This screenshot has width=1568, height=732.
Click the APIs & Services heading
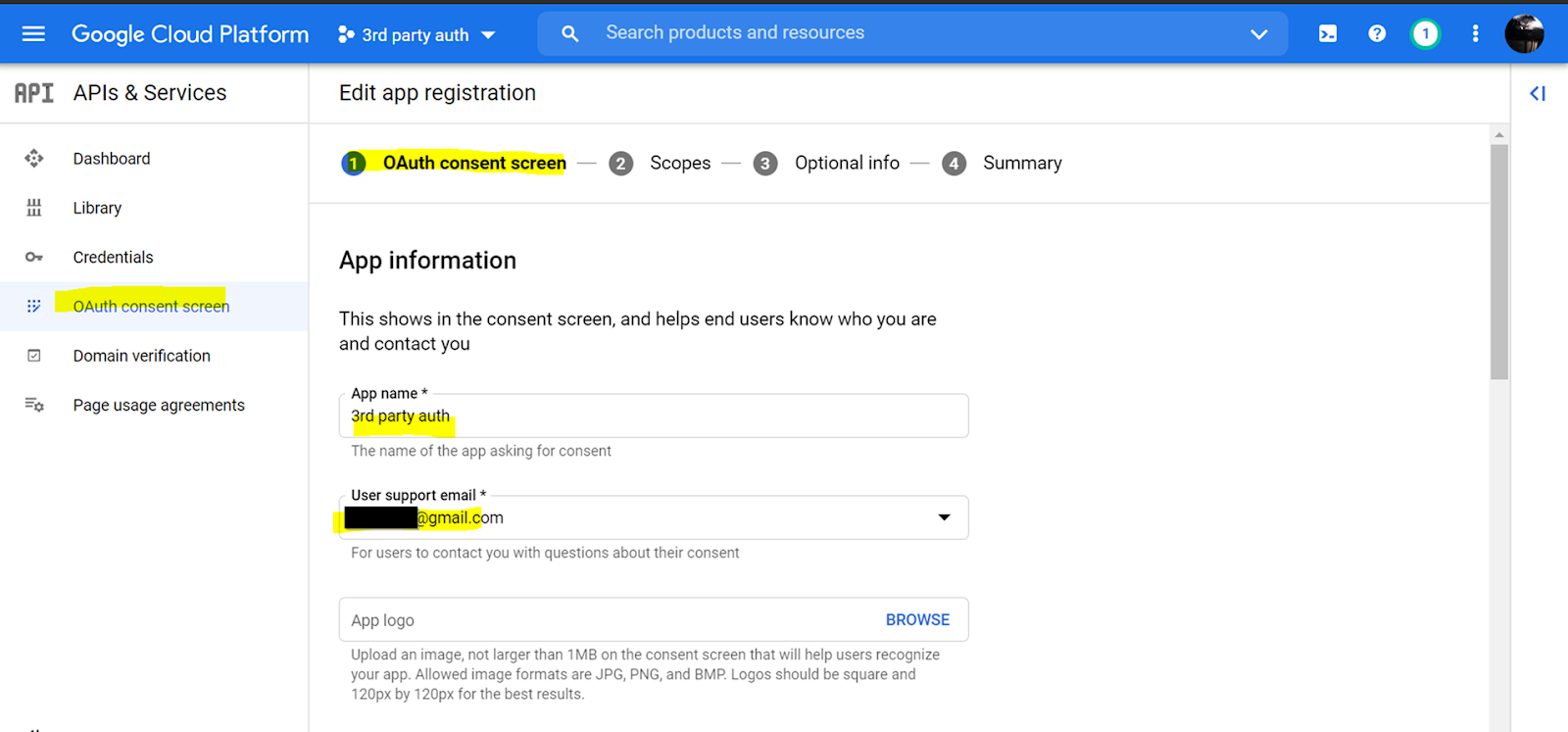tap(150, 93)
